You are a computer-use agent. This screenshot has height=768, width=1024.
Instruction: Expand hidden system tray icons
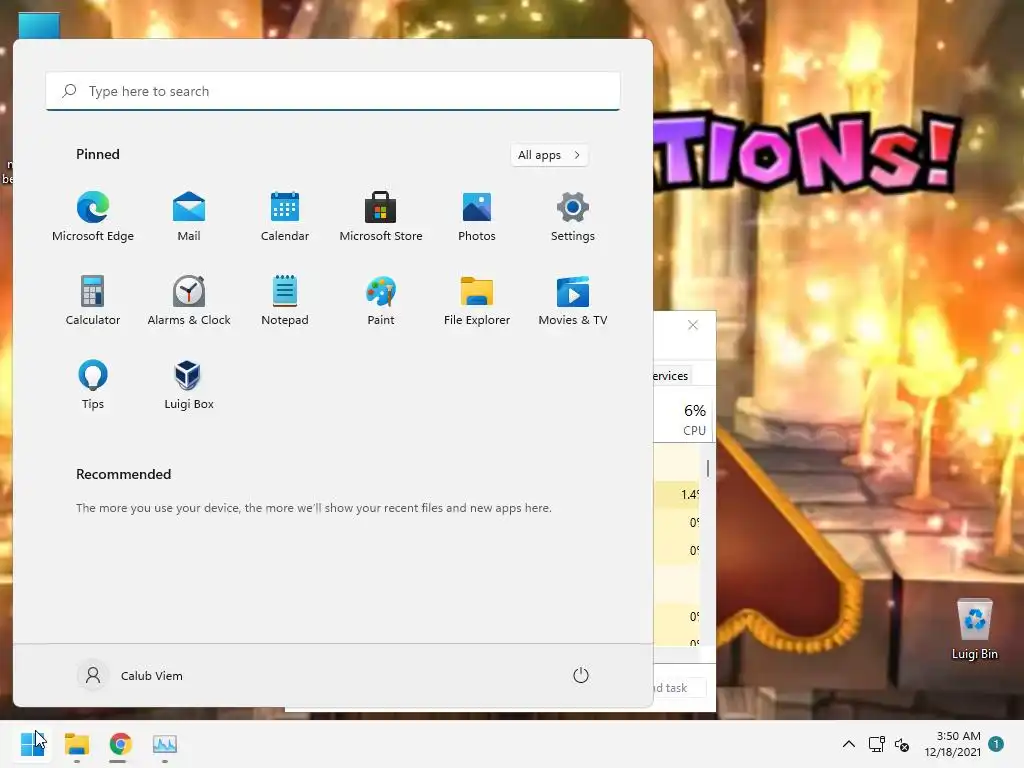pyautogui.click(x=848, y=744)
